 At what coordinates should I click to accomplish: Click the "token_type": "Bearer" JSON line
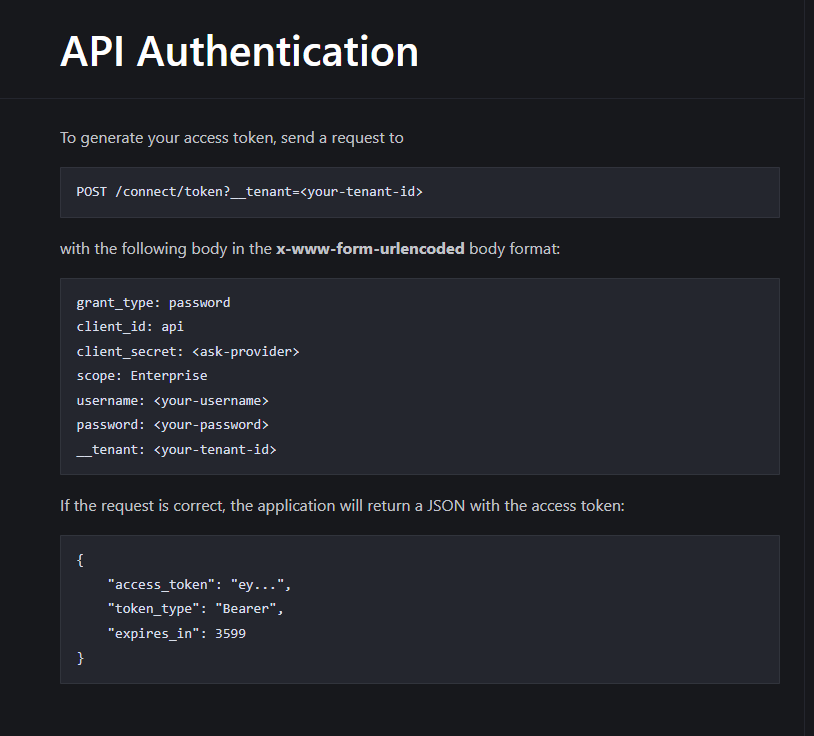196,608
